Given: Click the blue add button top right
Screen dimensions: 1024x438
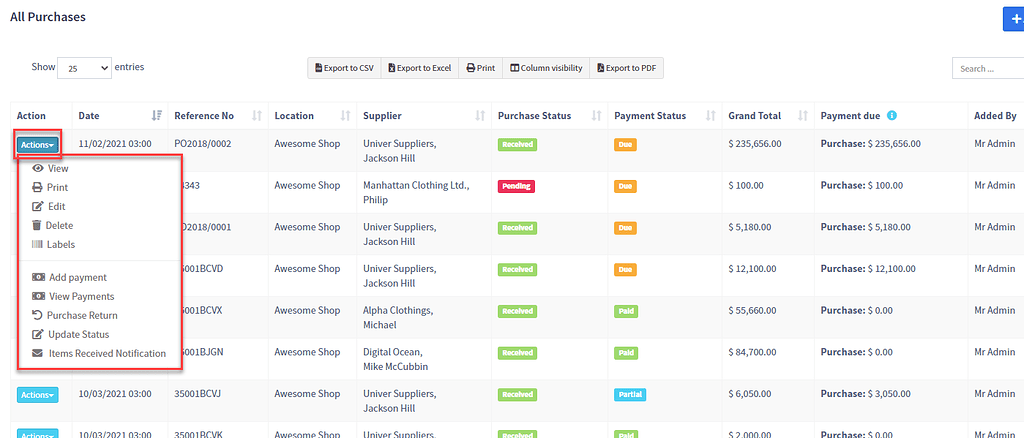Looking at the screenshot, I should coord(1014,18).
